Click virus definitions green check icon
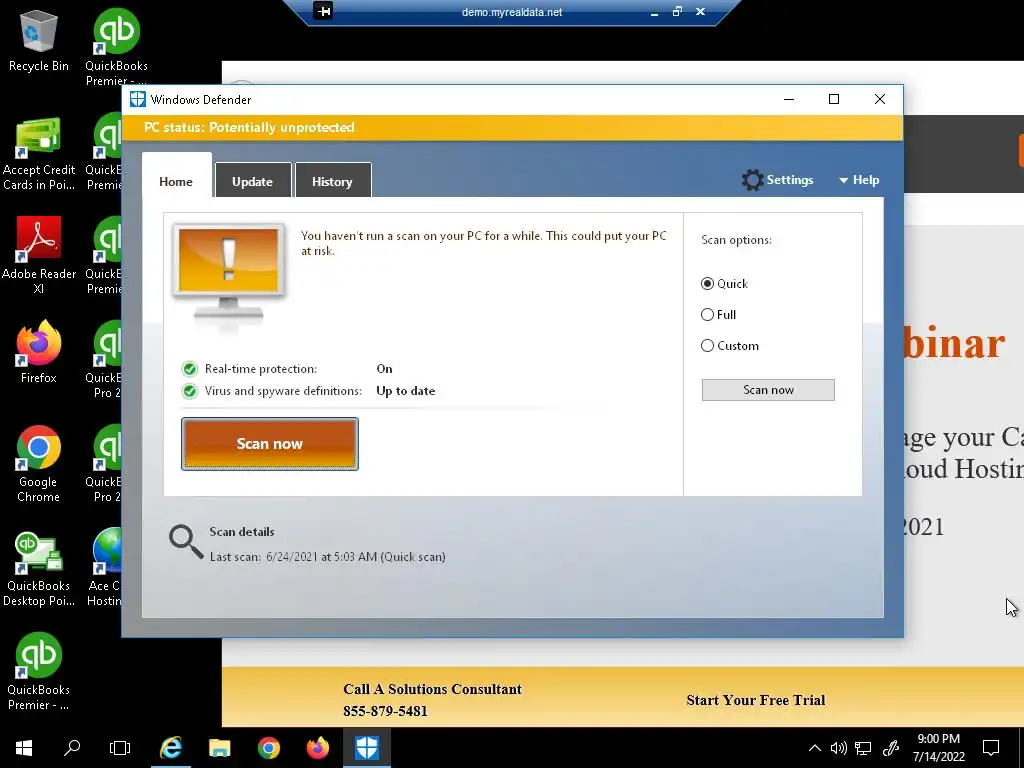The width and height of the screenshot is (1024, 768). 189,391
